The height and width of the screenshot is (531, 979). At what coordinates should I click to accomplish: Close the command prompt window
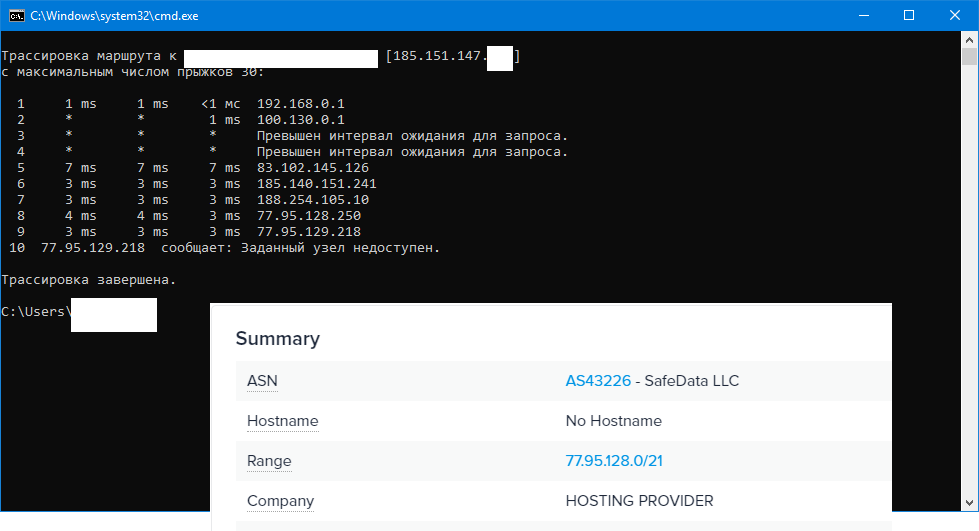pyautogui.click(x=955, y=15)
